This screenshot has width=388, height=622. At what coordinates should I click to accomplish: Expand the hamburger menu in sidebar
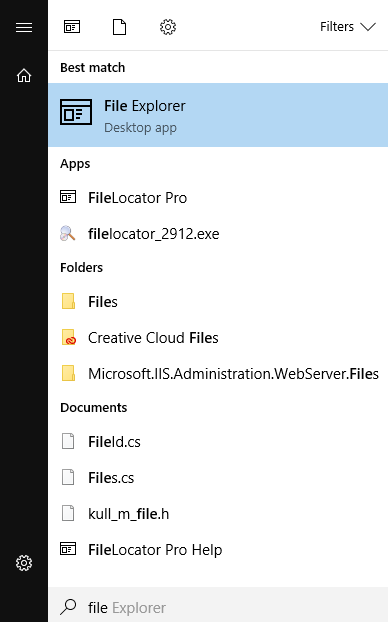(24, 27)
